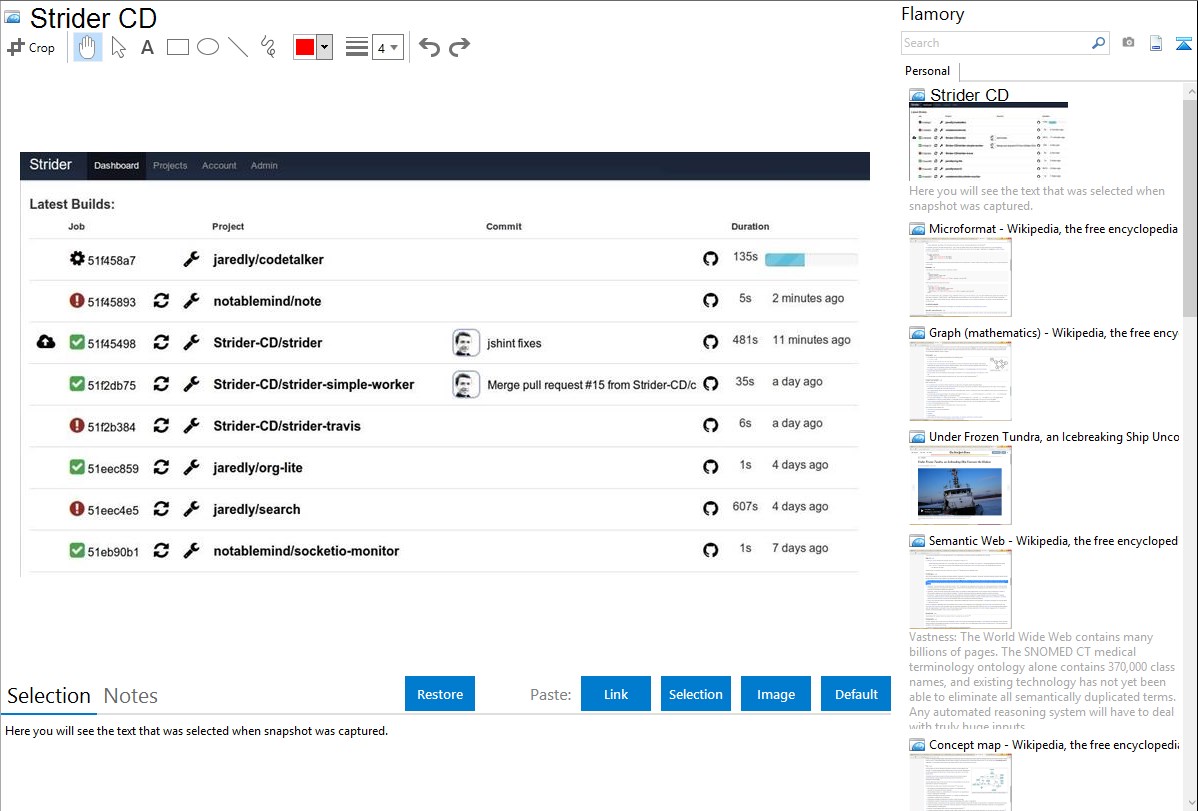Select the straight line tool
The width and height of the screenshot is (1198, 811).
coord(238,47)
